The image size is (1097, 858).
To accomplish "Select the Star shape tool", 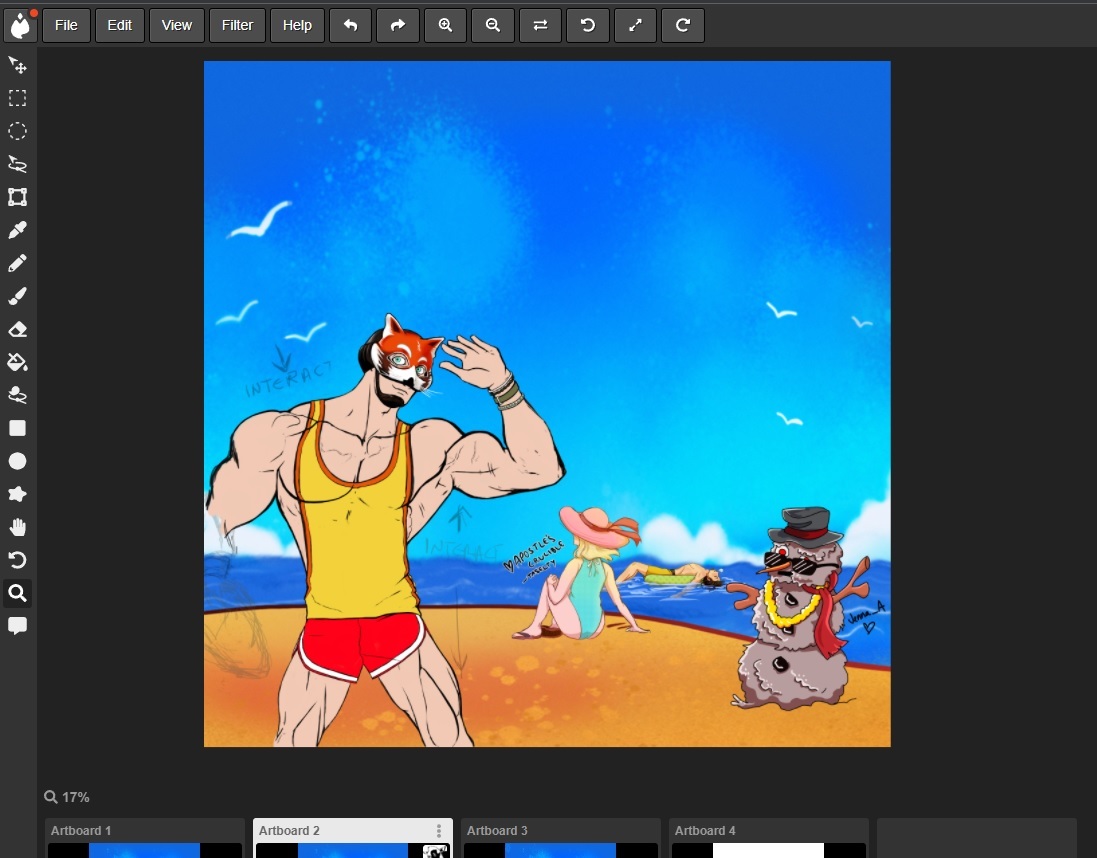I will (18, 494).
